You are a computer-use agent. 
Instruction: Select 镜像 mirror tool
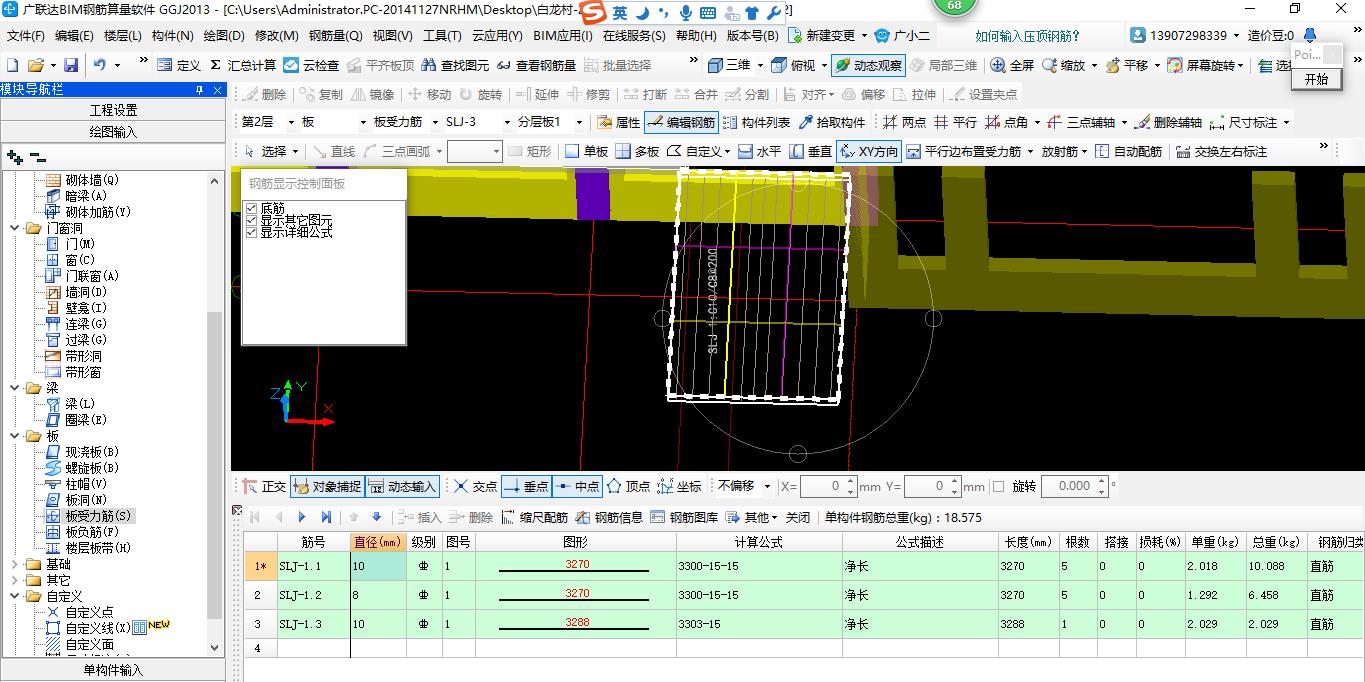(x=372, y=94)
